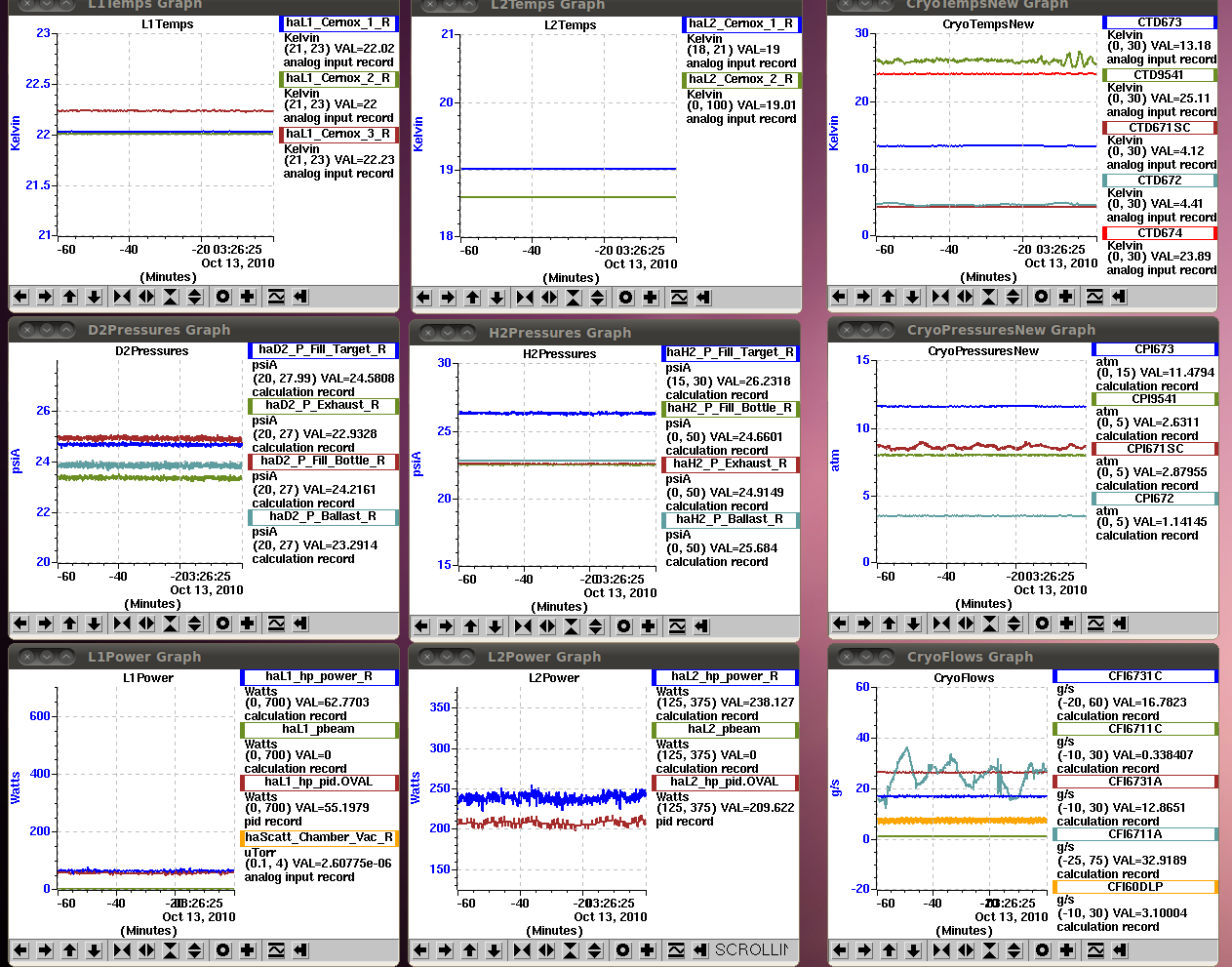Zoom out vertically on H2Pressures graph
Image resolution: width=1232 pixels, height=967 pixels.
point(596,626)
